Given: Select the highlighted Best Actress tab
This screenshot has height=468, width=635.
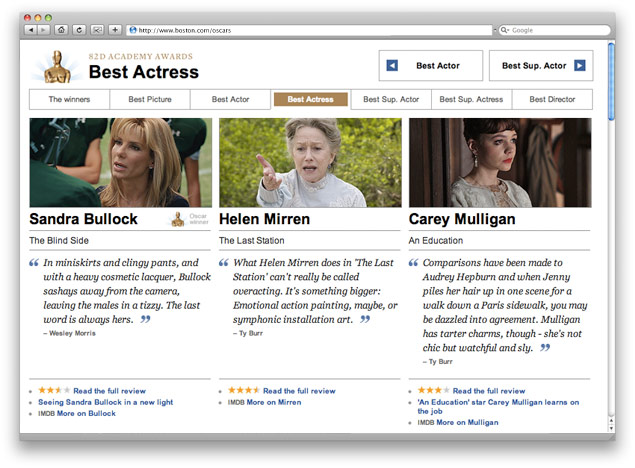Looking at the screenshot, I should (x=311, y=99).
